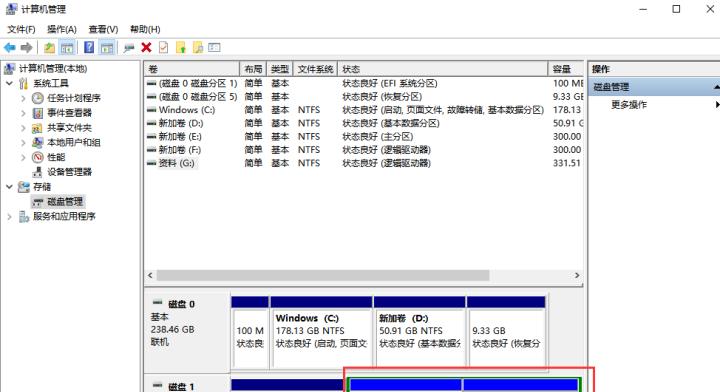Image resolution: width=720 pixels, height=392 pixels.
Task: Expand the 性能 node
Action: coord(23,157)
